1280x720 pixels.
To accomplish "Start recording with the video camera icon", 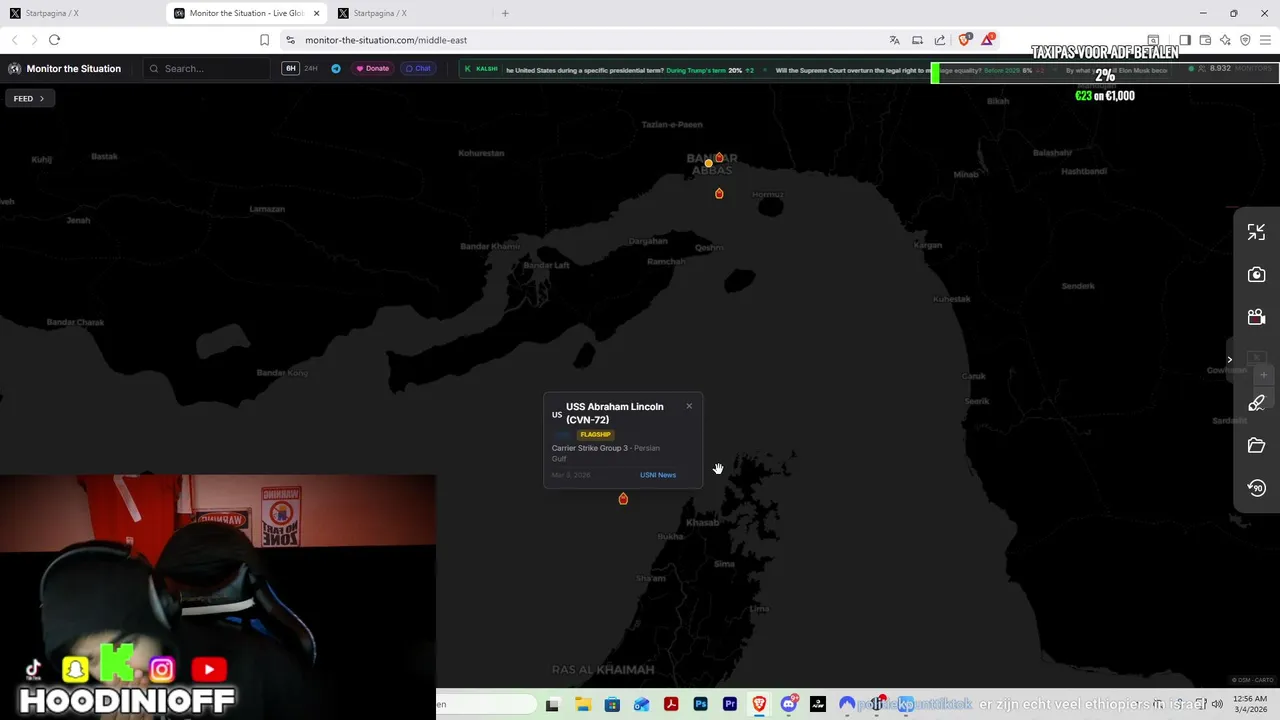I will point(1256,318).
